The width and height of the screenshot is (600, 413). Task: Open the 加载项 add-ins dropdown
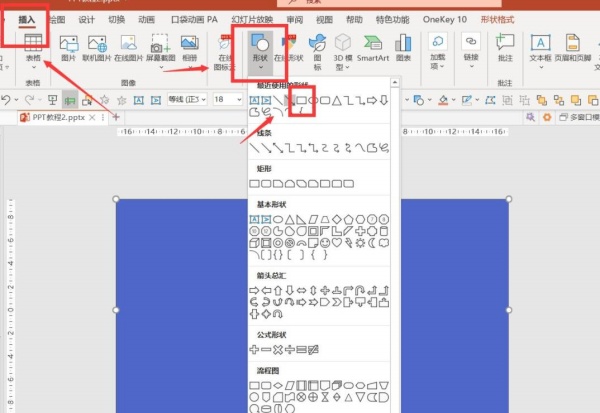(438, 52)
